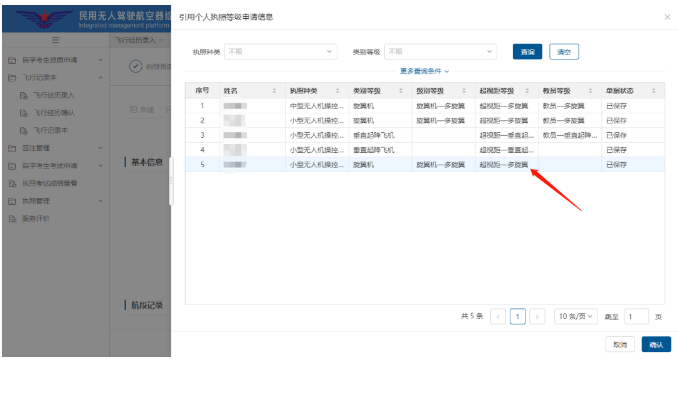The width and height of the screenshot is (678, 393).
Task: Sort table by 类别等级 column arrows
Action: point(401,91)
